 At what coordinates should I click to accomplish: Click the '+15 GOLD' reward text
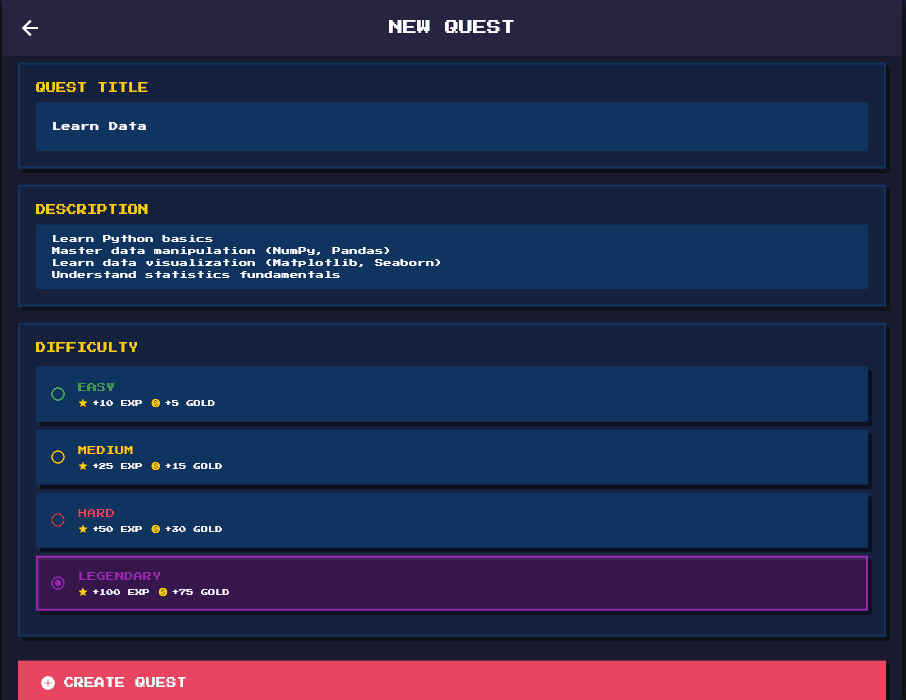click(193, 466)
